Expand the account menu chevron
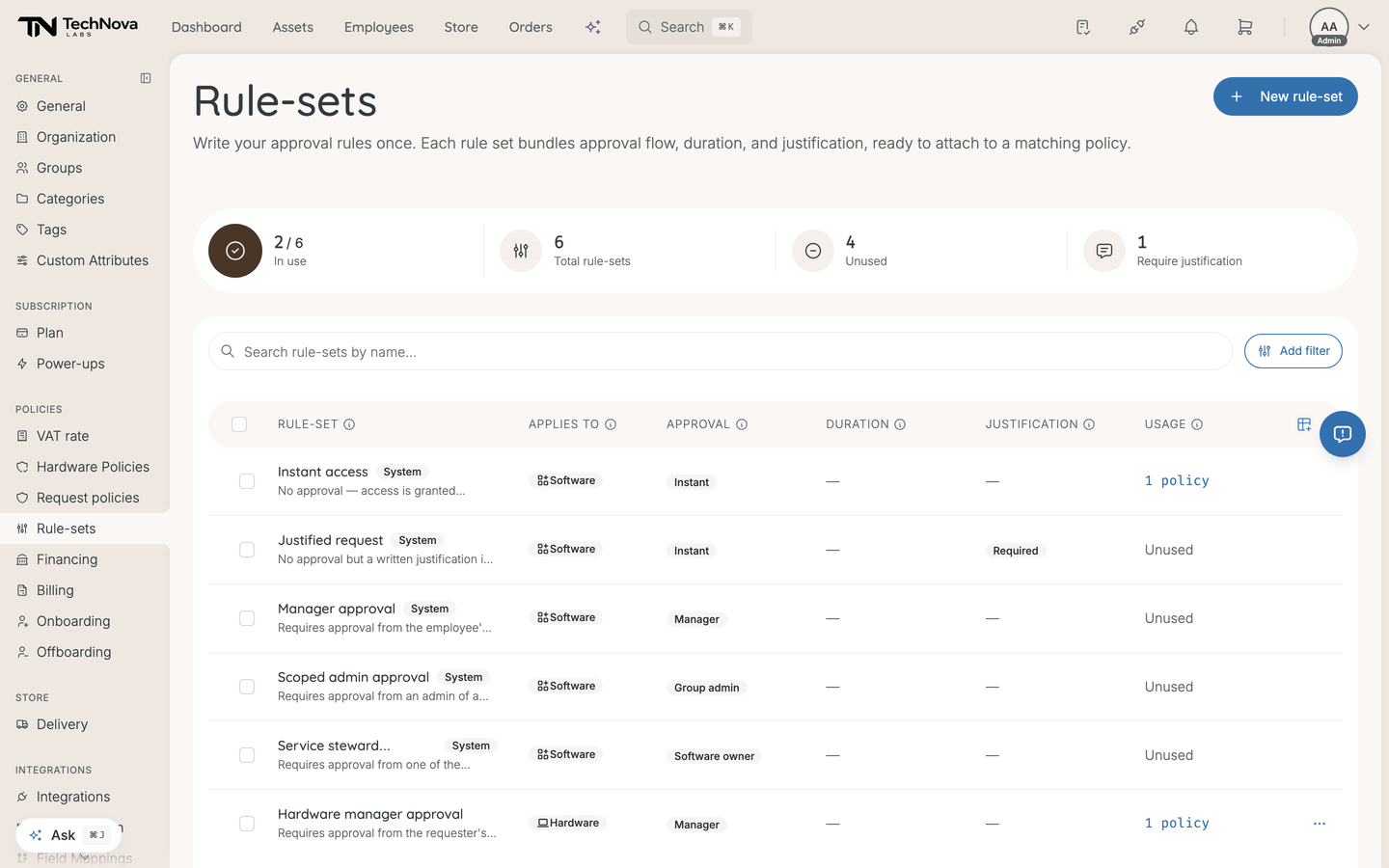This screenshot has width=1389, height=868. (1364, 27)
